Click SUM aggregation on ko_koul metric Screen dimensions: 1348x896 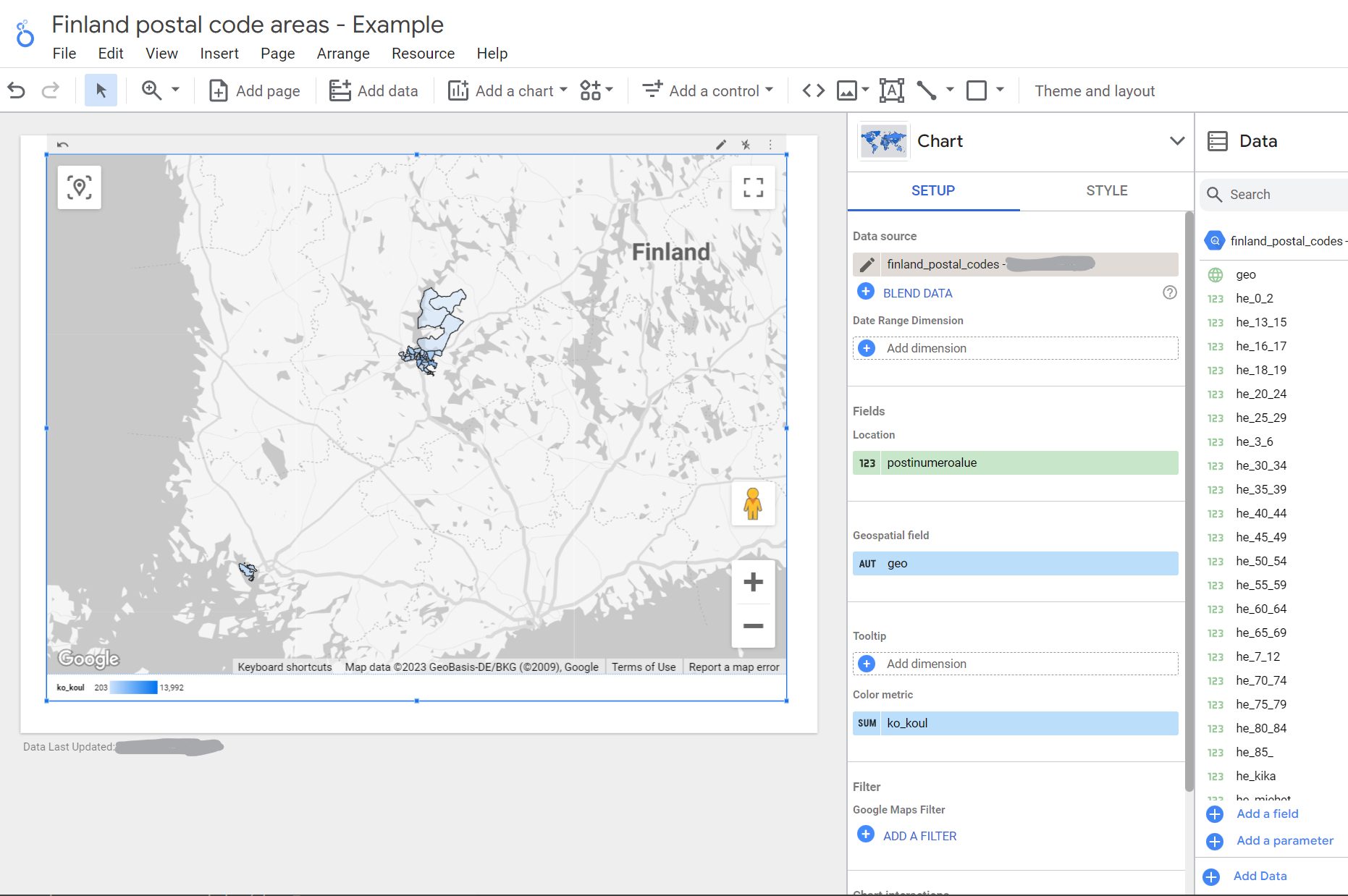[867, 724]
